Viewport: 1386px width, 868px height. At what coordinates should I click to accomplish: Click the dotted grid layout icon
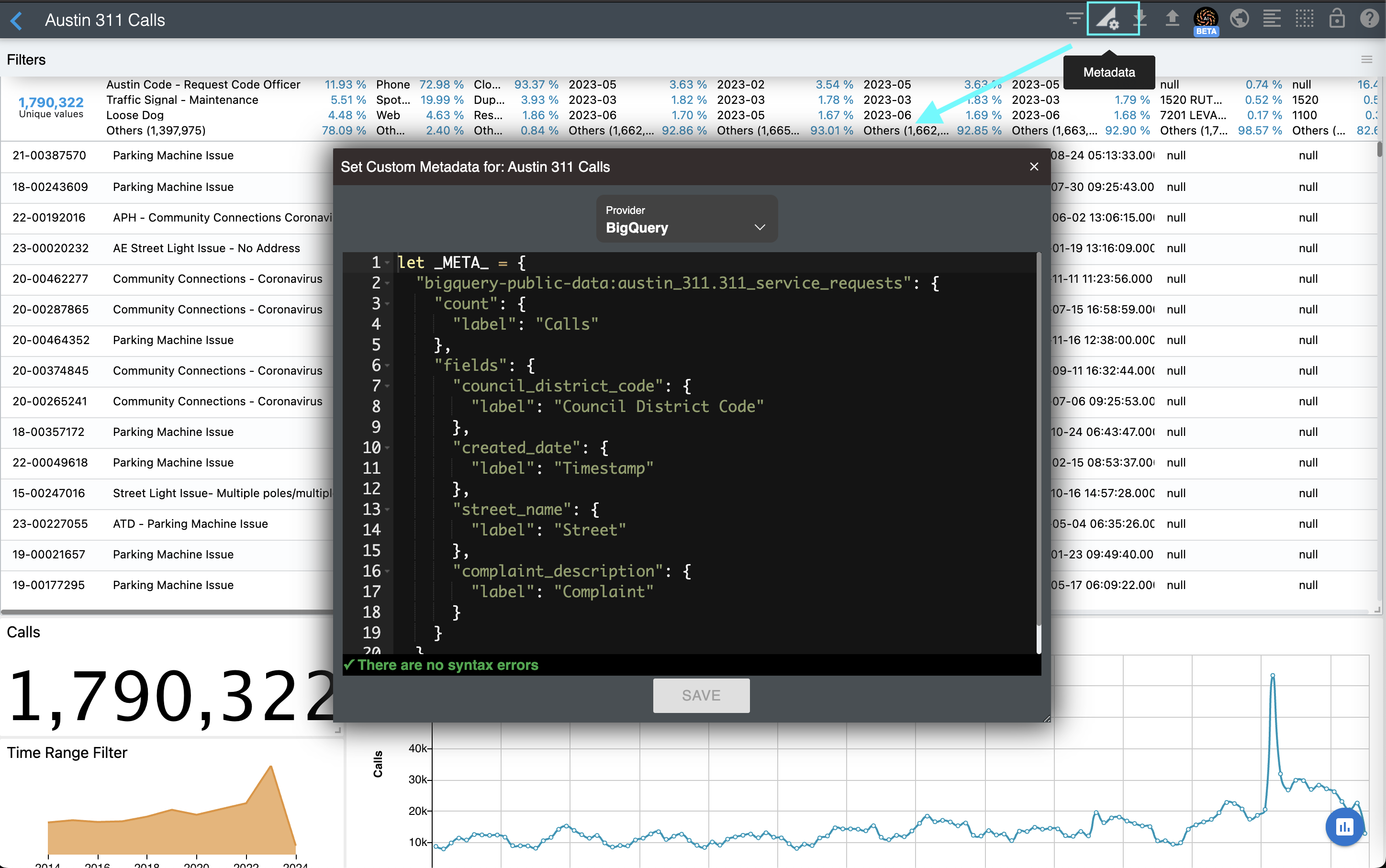pos(1305,19)
